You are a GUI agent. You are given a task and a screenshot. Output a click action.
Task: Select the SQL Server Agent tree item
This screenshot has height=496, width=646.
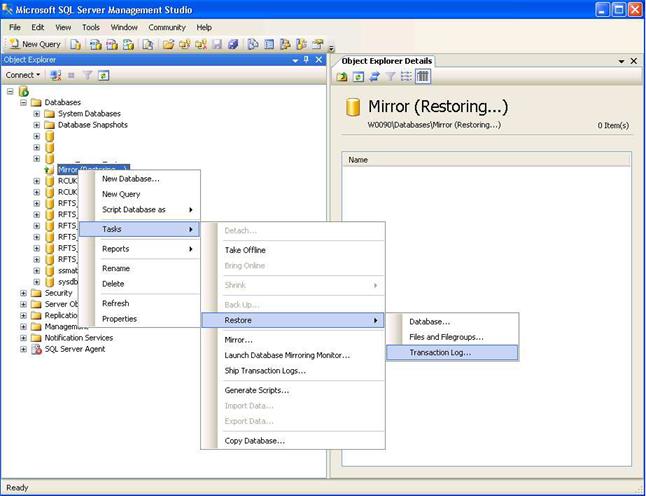(75, 349)
